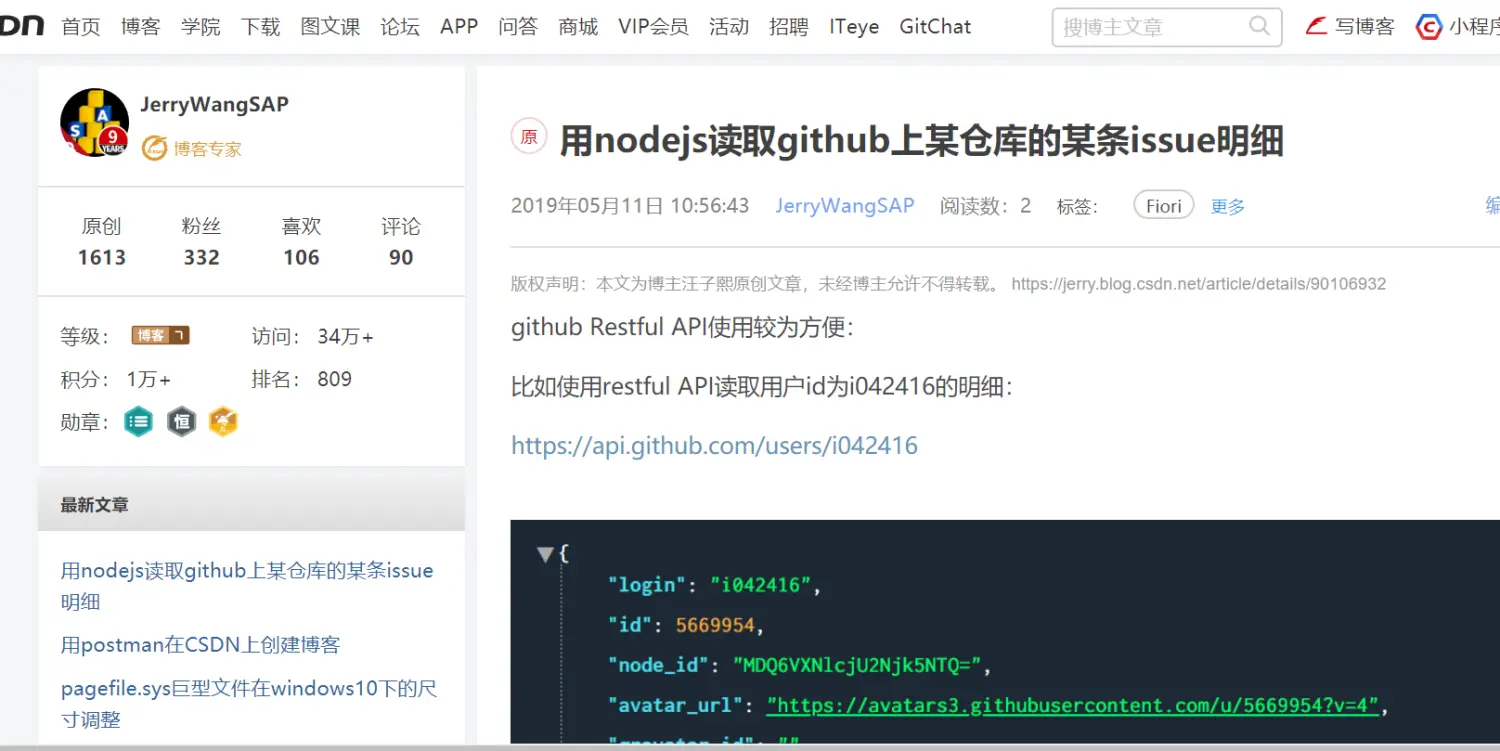Click the CSDN logo
The height and width of the screenshot is (751, 1500).
point(21,26)
